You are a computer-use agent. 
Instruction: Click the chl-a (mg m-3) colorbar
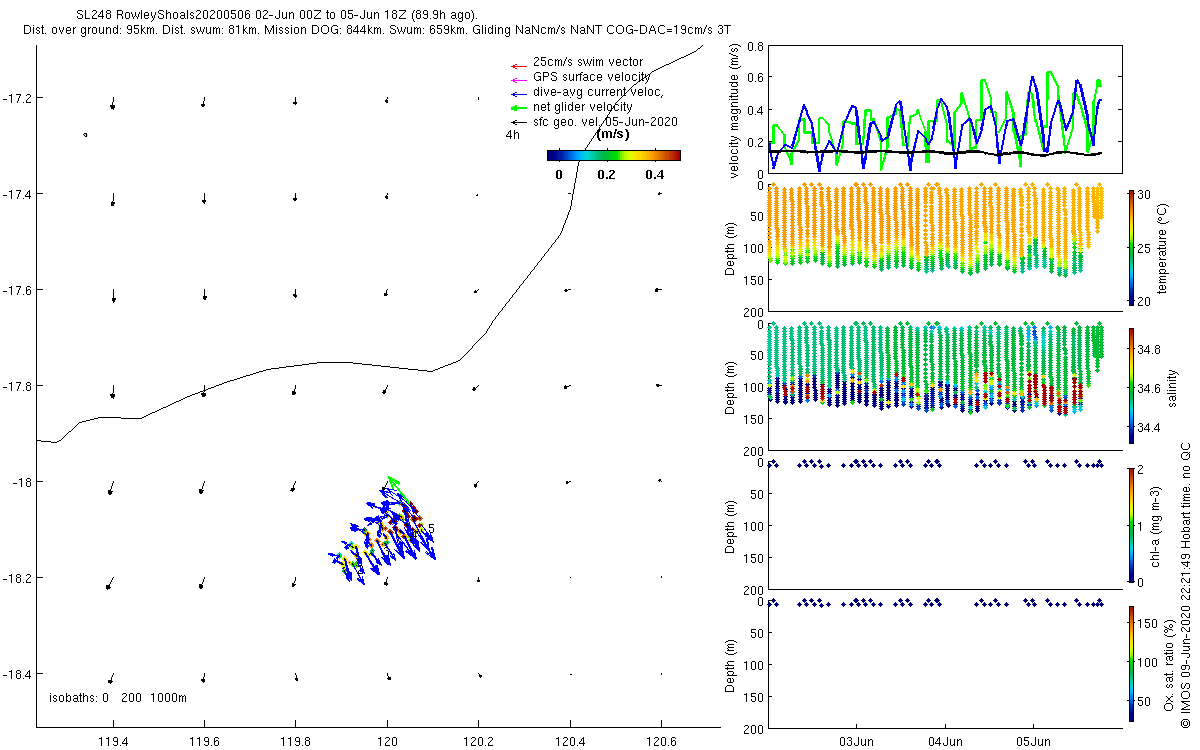point(1131,525)
